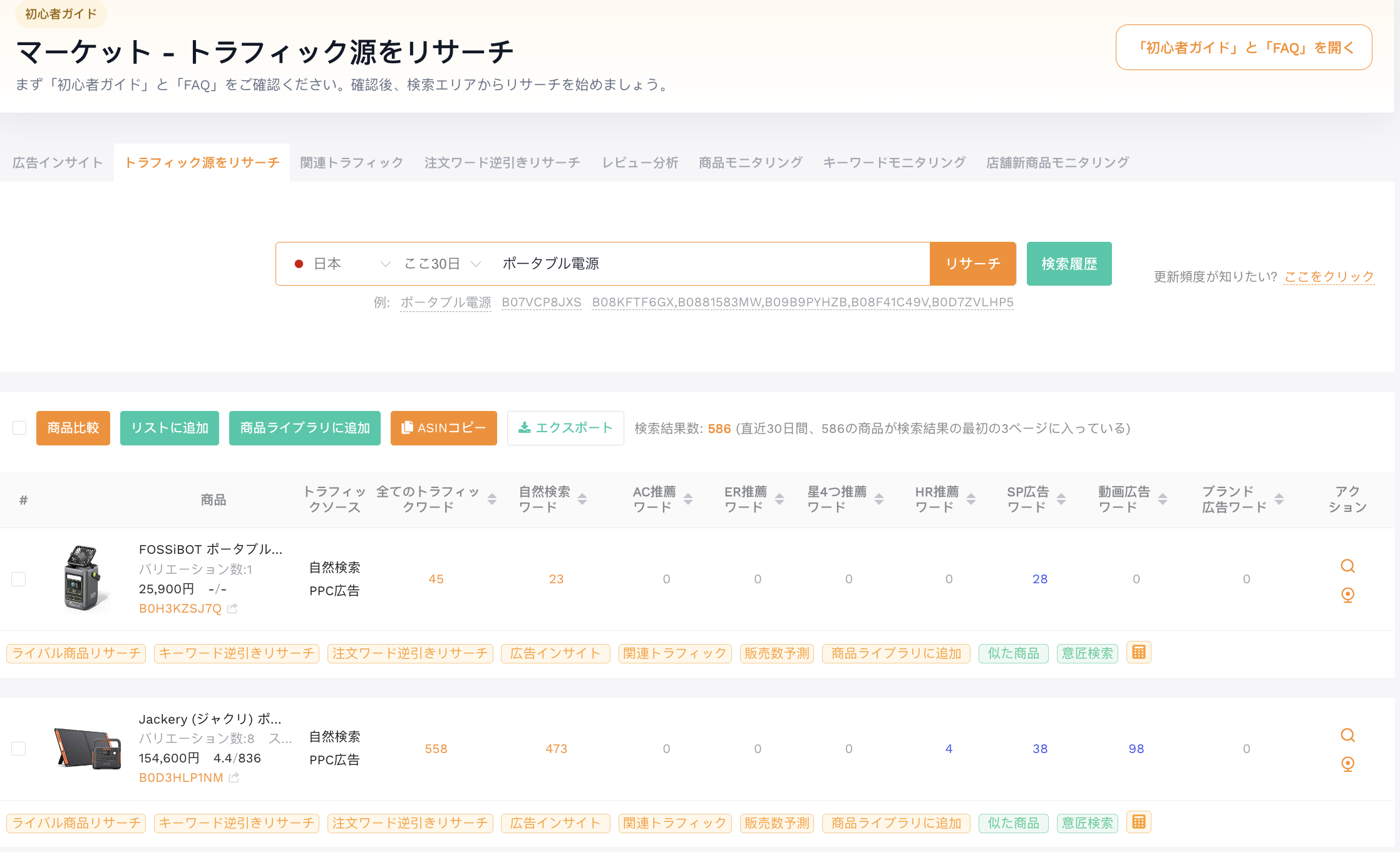This screenshot has width=1400, height=852.
Task: Follow the ここをクリック link
Action: (x=1329, y=276)
